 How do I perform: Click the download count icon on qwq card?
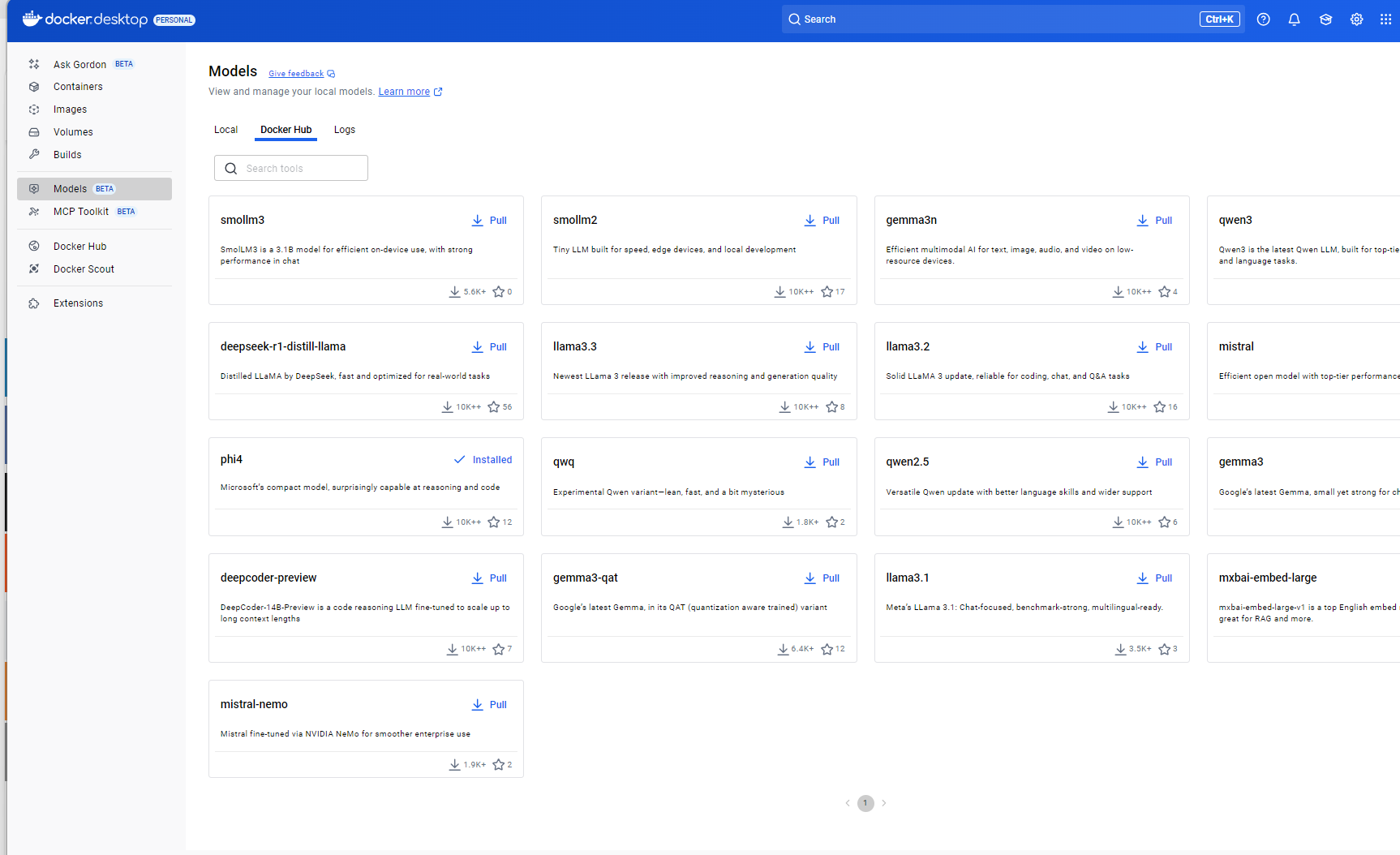(788, 522)
